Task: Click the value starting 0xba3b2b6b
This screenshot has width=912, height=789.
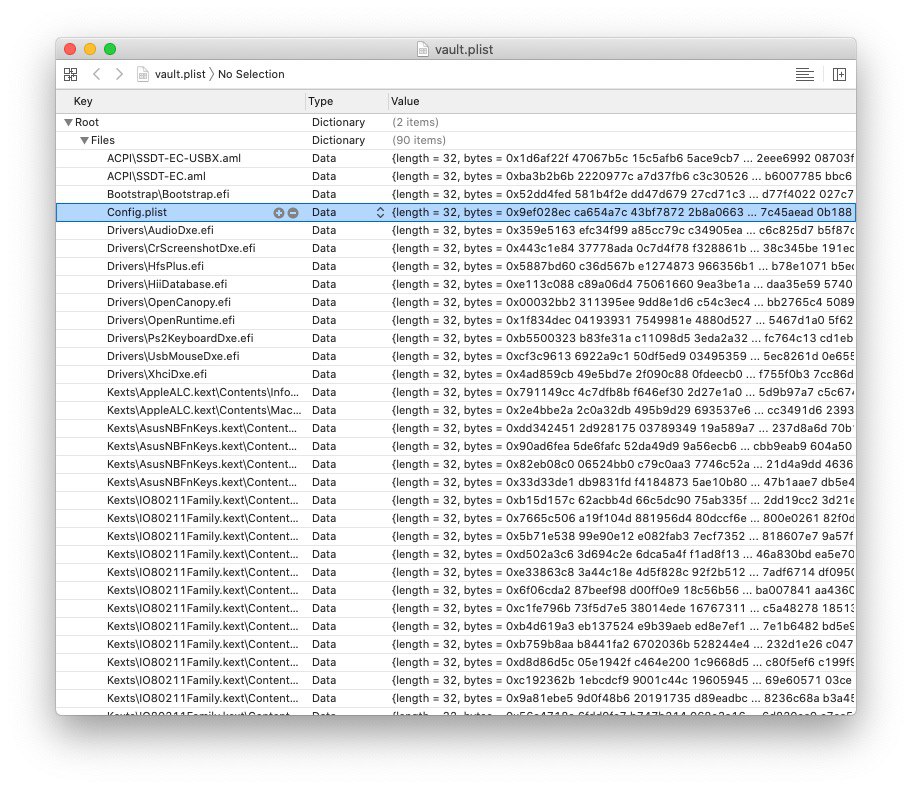Action: click(x=622, y=176)
